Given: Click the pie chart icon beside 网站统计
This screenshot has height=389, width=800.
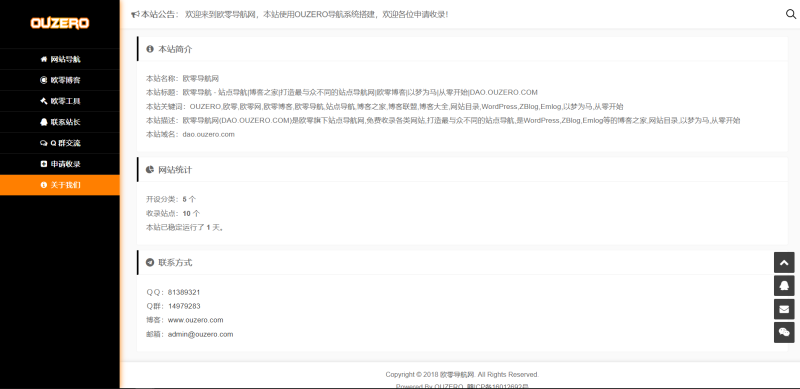Looking at the screenshot, I should pos(150,169).
